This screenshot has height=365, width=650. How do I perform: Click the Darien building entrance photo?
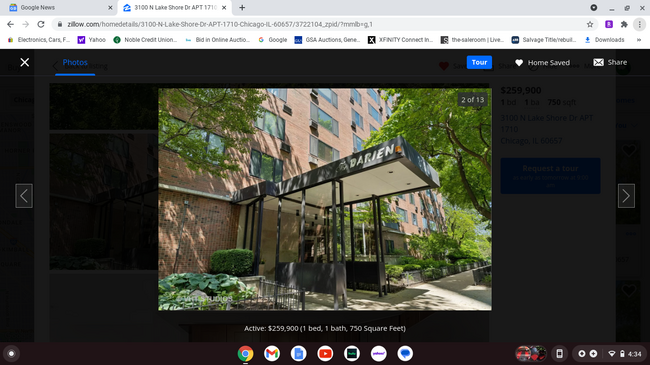click(x=325, y=199)
